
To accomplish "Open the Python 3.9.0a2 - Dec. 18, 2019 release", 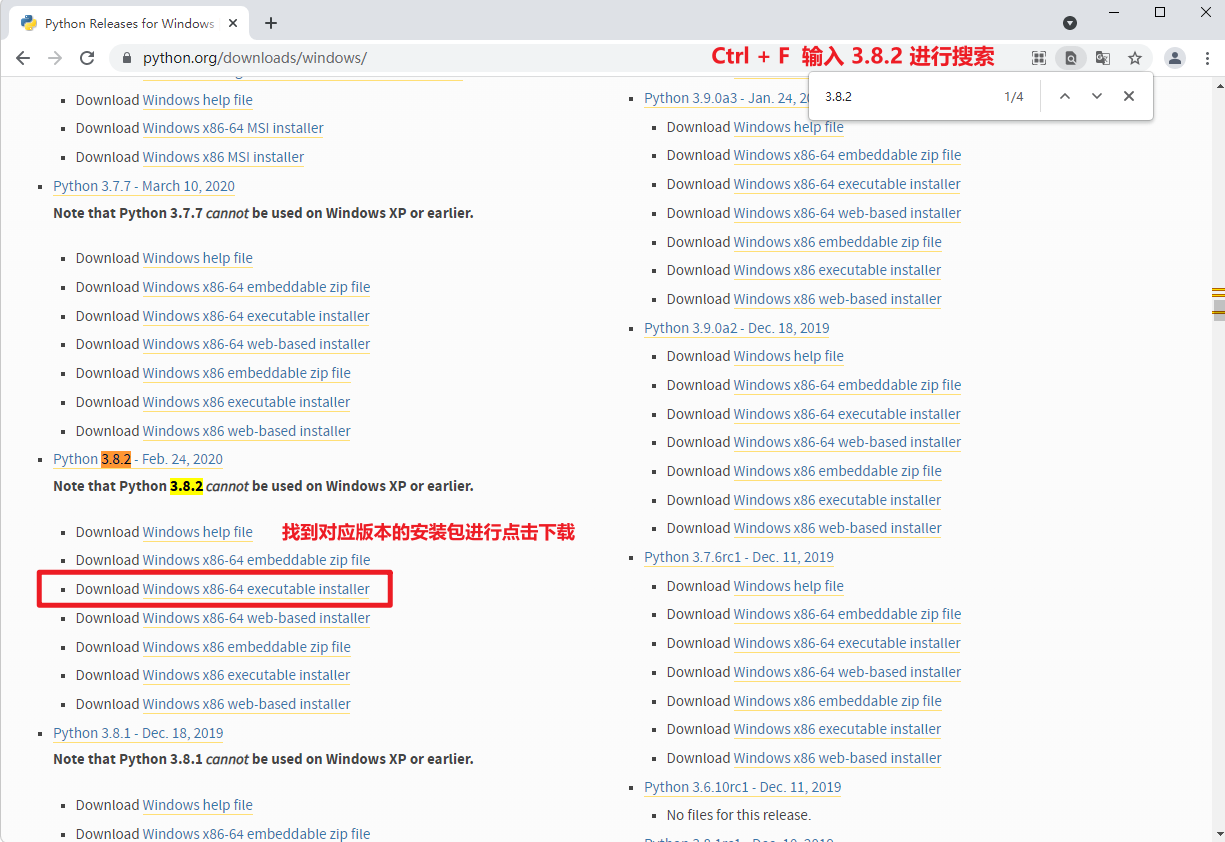I will (737, 328).
